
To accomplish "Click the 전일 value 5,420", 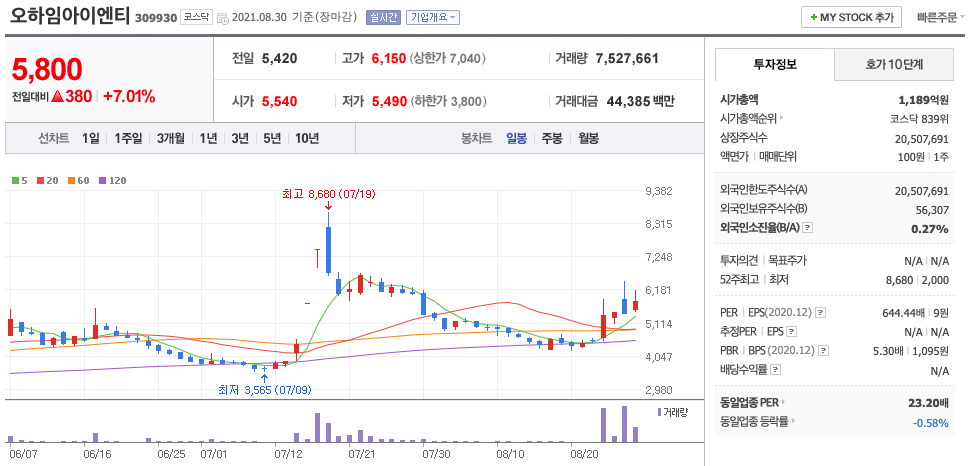I will point(279,59).
